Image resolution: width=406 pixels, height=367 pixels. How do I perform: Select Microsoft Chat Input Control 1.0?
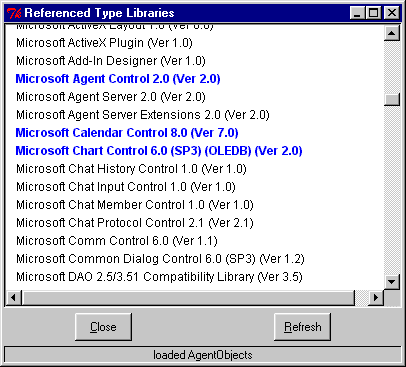coord(126,187)
